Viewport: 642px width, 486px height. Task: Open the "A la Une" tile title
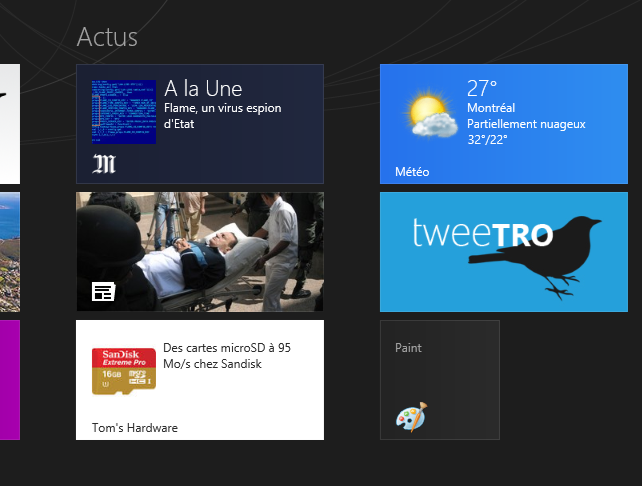click(203, 89)
